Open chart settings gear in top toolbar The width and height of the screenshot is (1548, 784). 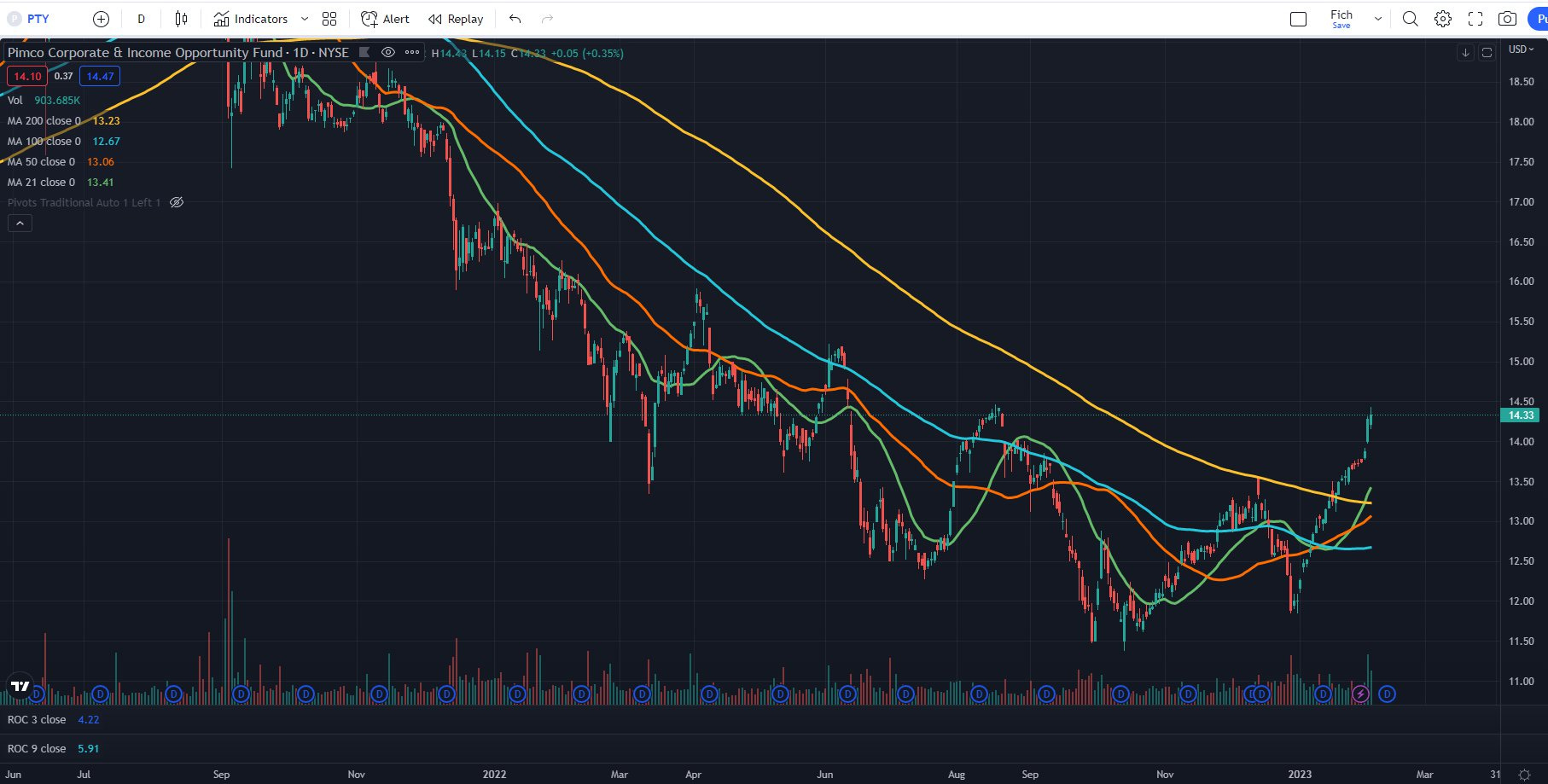tap(1442, 19)
